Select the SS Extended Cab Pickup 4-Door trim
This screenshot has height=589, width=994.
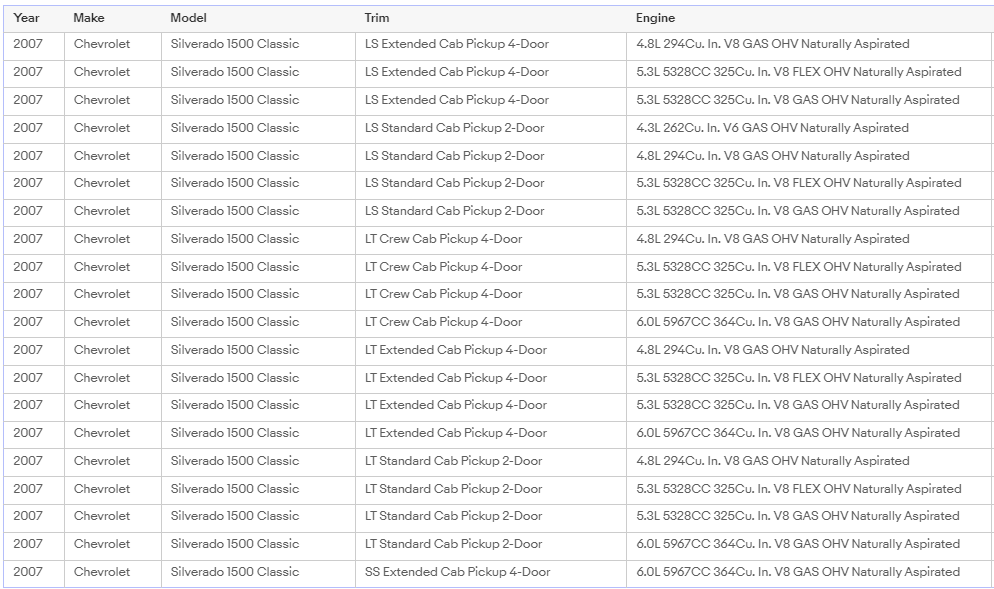(x=457, y=572)
